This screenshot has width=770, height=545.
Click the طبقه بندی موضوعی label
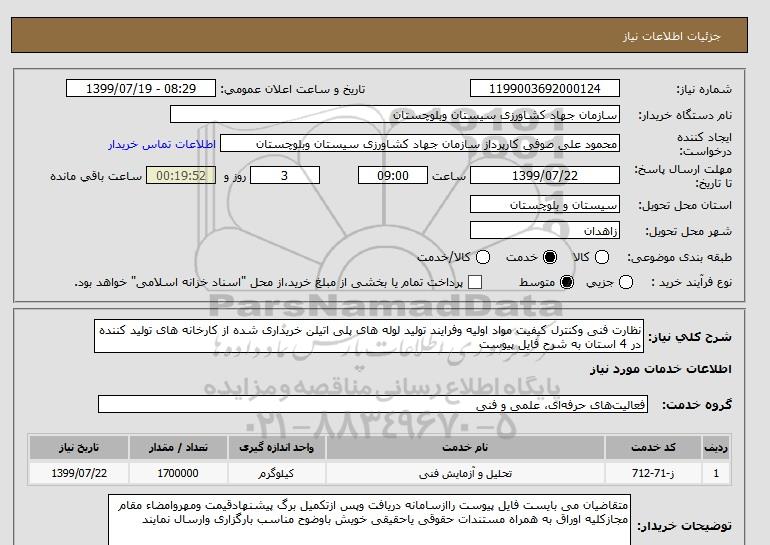point(679,257)
